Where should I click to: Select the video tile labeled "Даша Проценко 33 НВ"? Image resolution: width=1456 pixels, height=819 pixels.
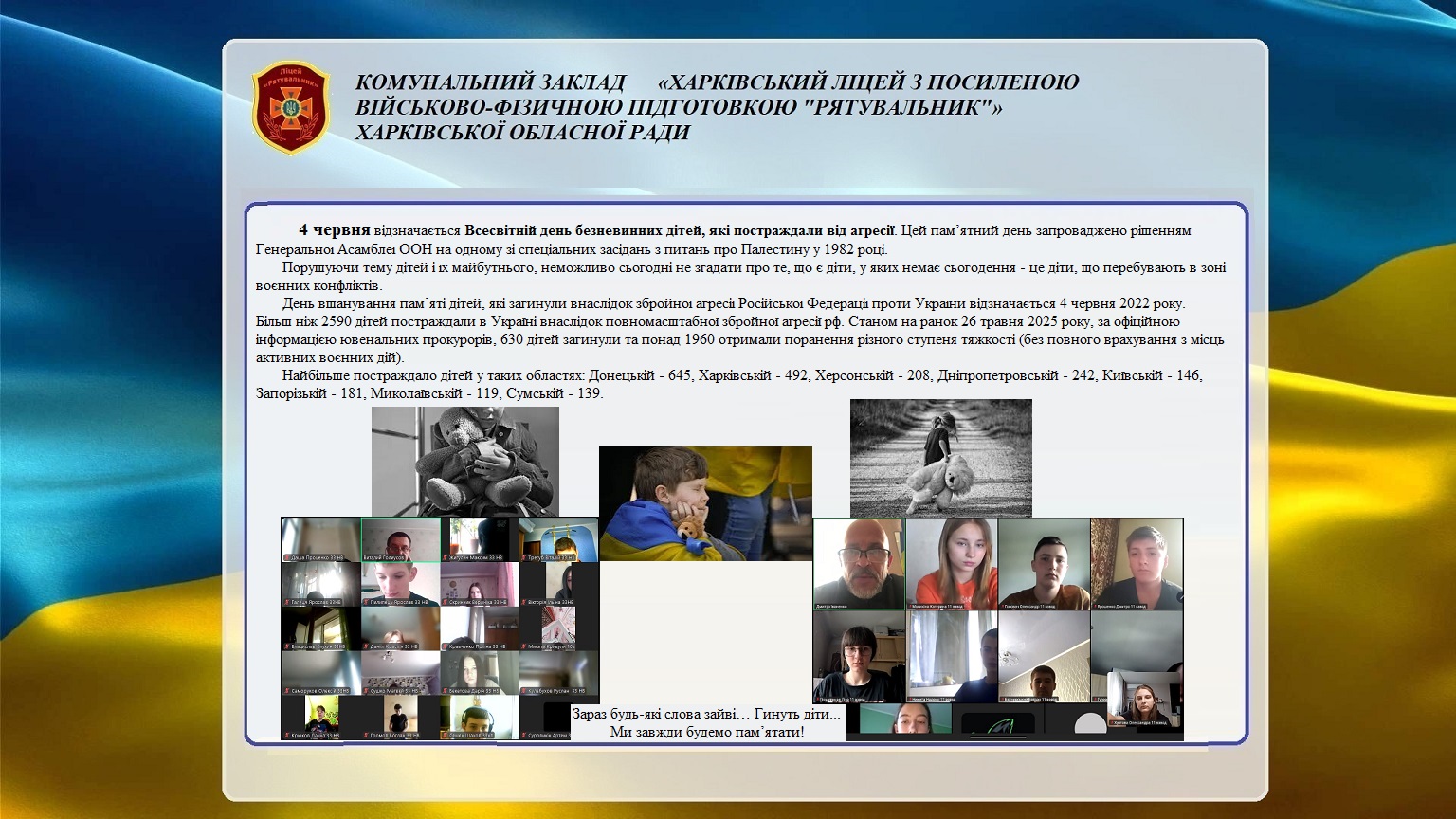pyautogui.click(x=321, y=539)
